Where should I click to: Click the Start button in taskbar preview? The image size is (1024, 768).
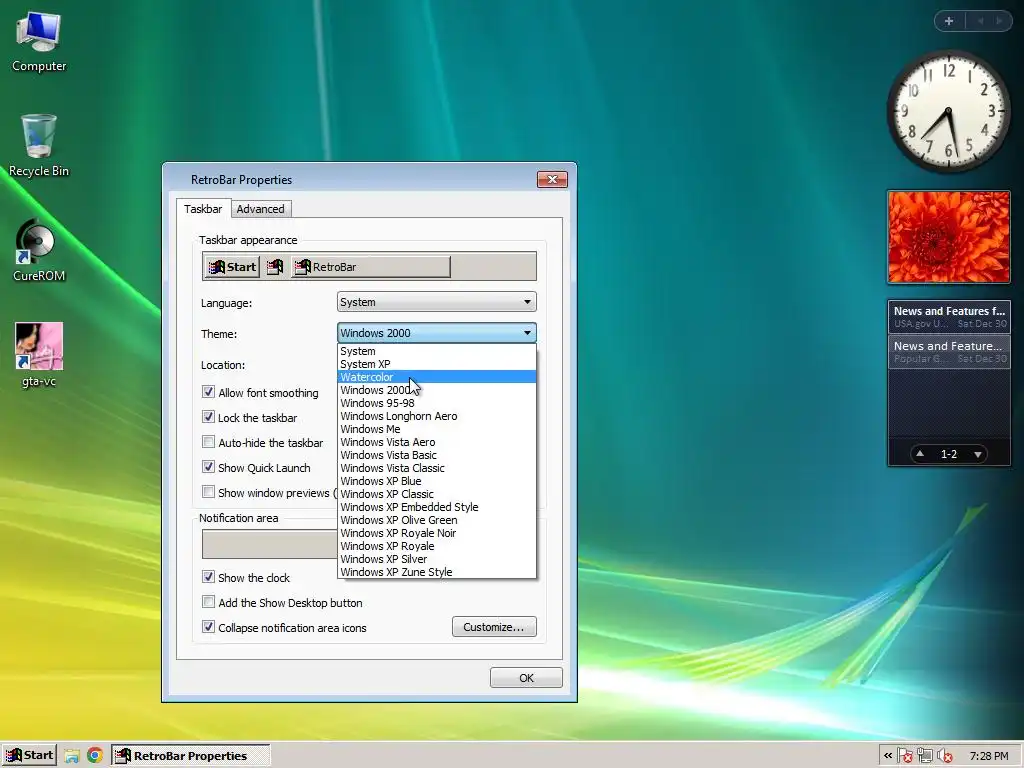click(232, 266)
